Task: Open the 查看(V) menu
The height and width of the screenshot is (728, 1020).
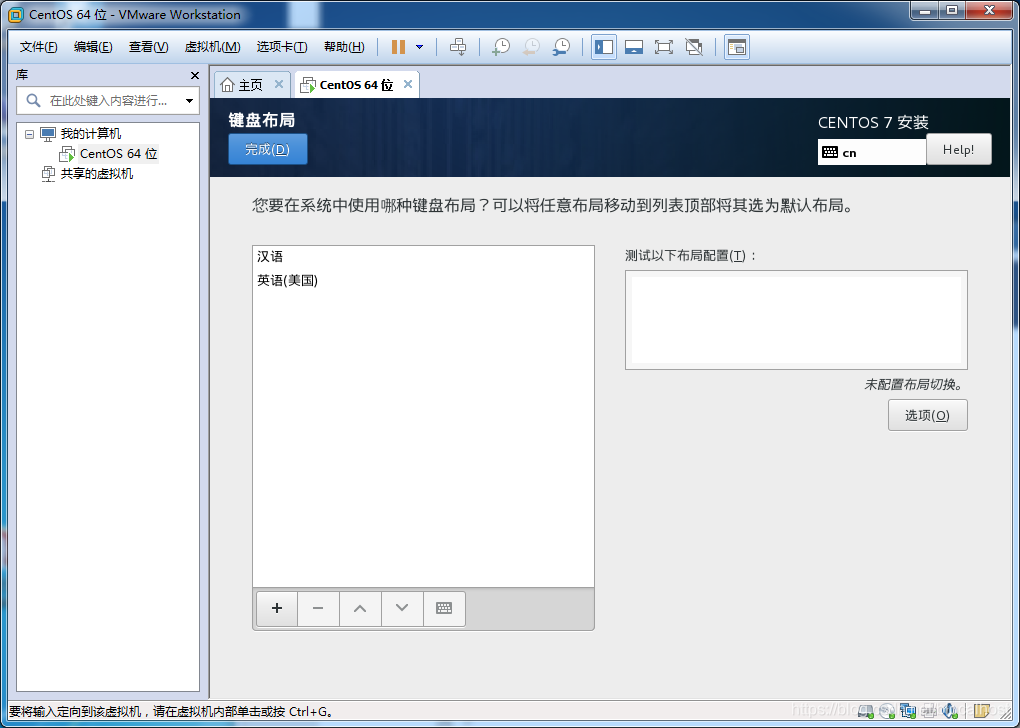Action: point(148,47)
